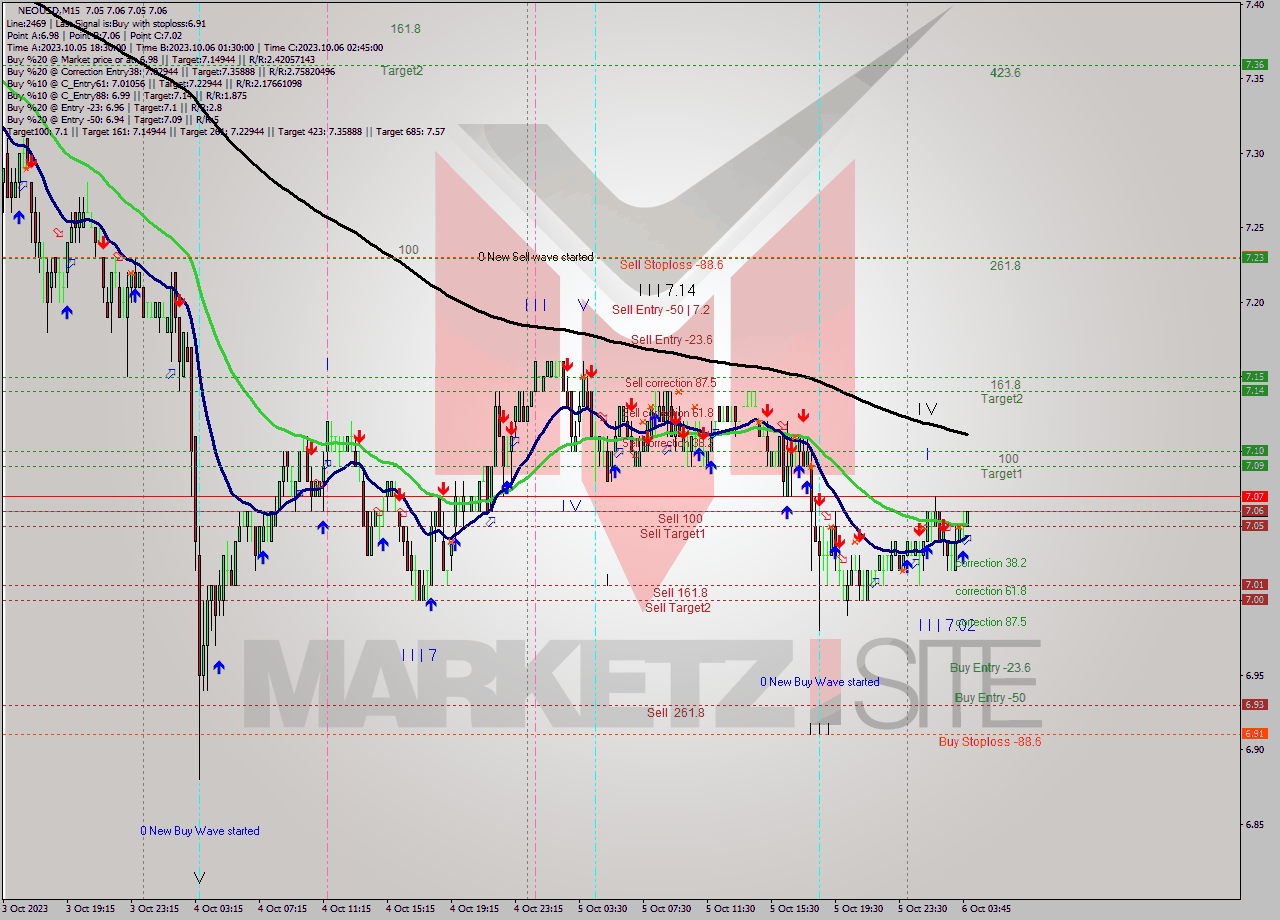Click the 'I I I 7.02' wave label

947,625
